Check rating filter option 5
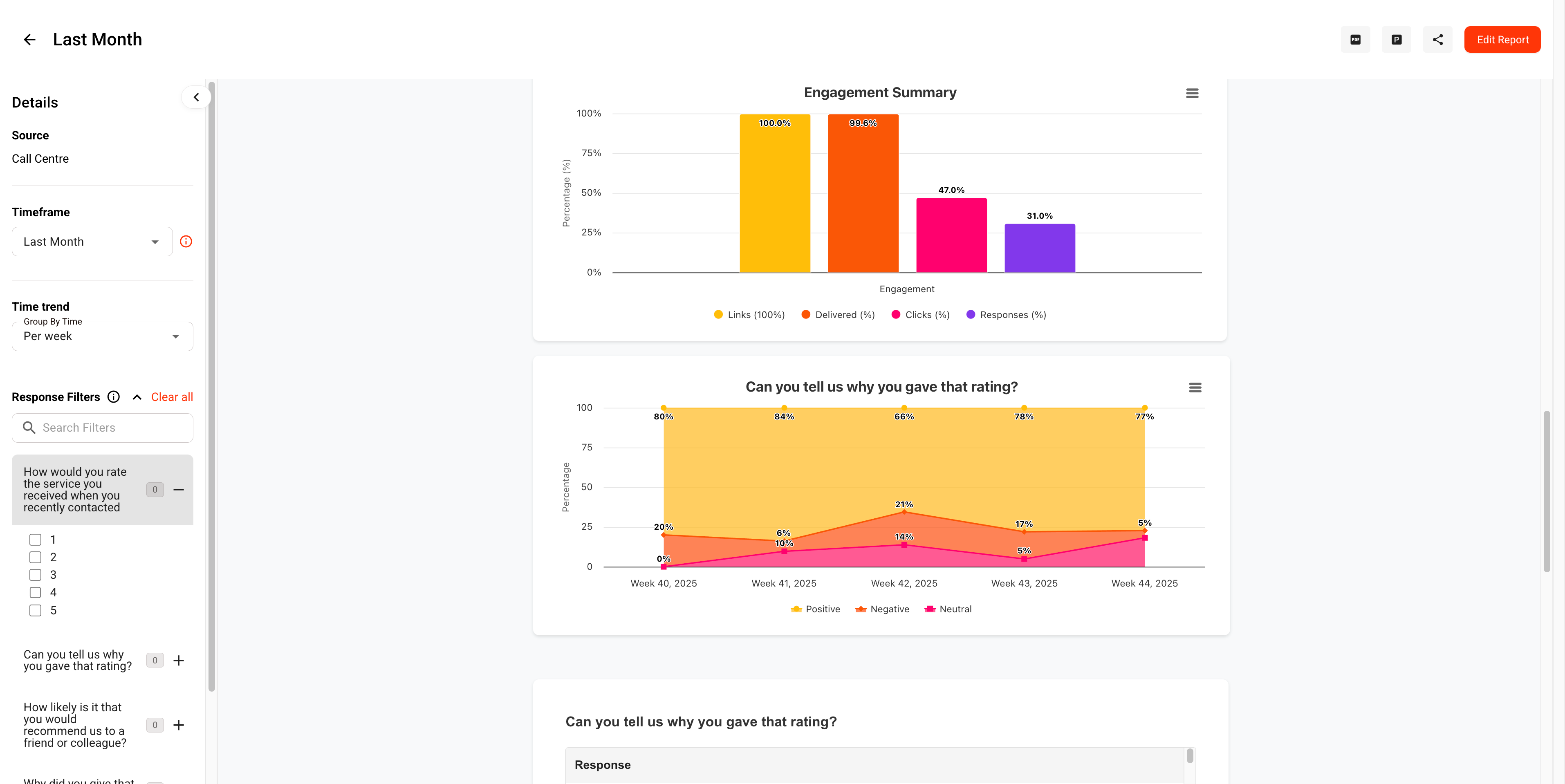 pyautogui.click(x=35, y=610)
